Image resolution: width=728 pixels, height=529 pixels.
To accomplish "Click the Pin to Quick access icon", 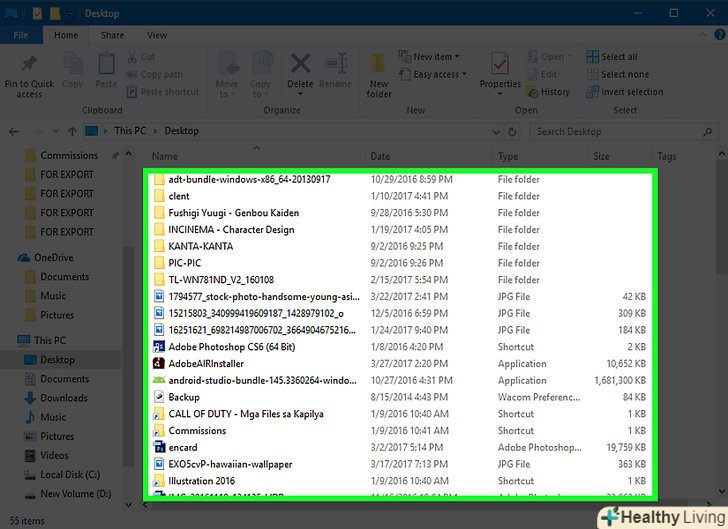I will click(29, 66).
